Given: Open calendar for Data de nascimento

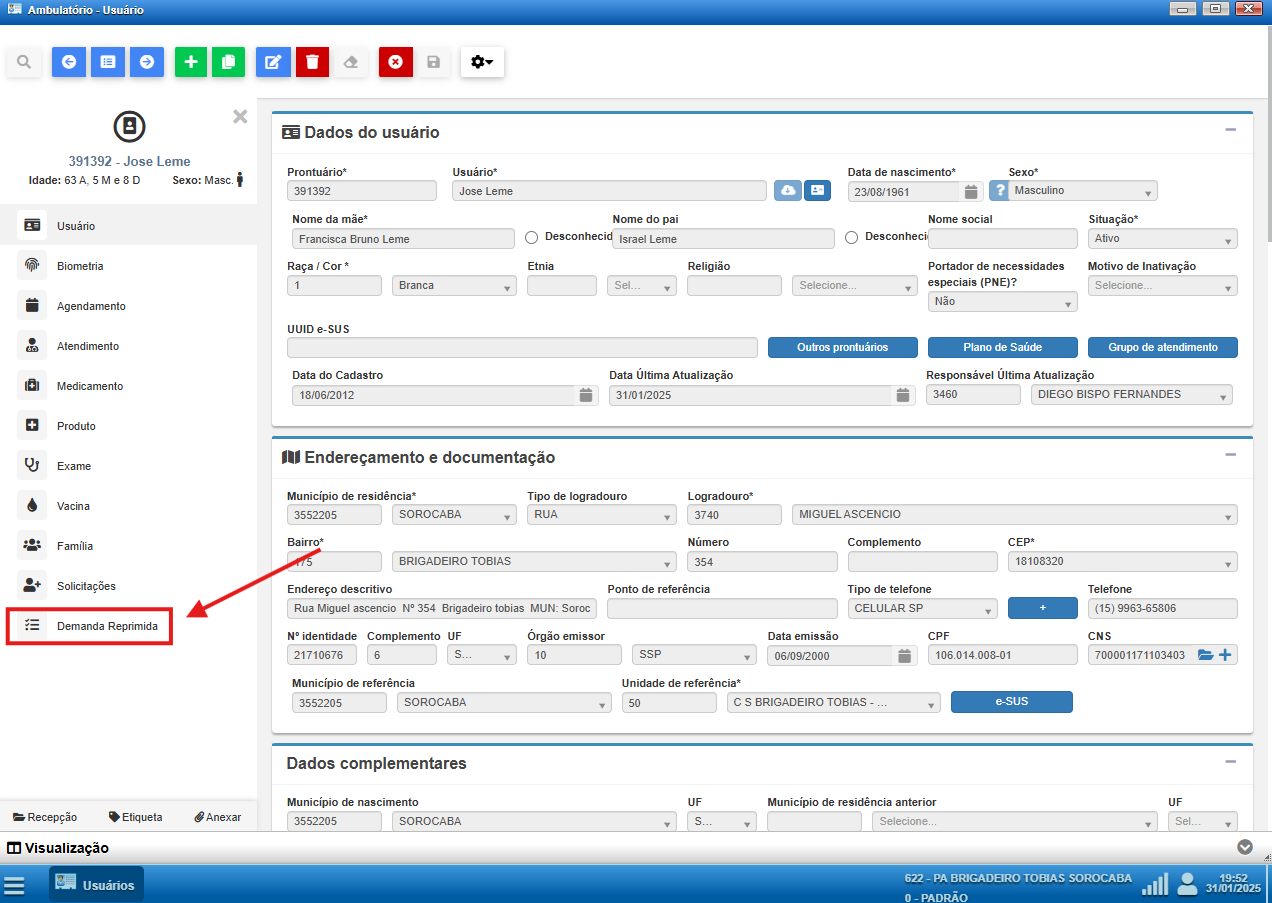Looking at the screenshot, I should click(x=971, y=192).
